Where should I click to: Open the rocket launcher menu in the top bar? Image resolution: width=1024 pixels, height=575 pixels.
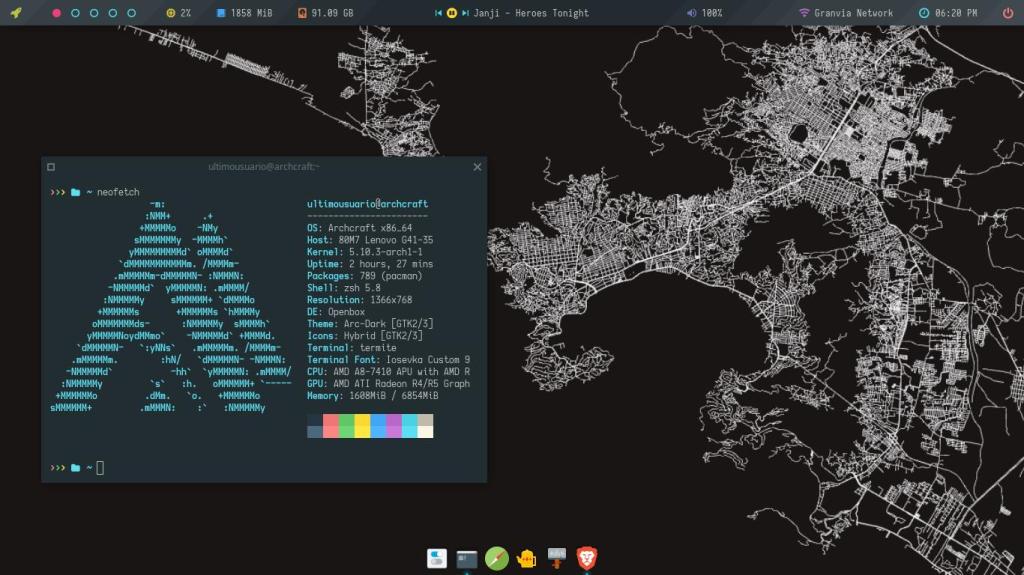point(17,13)
